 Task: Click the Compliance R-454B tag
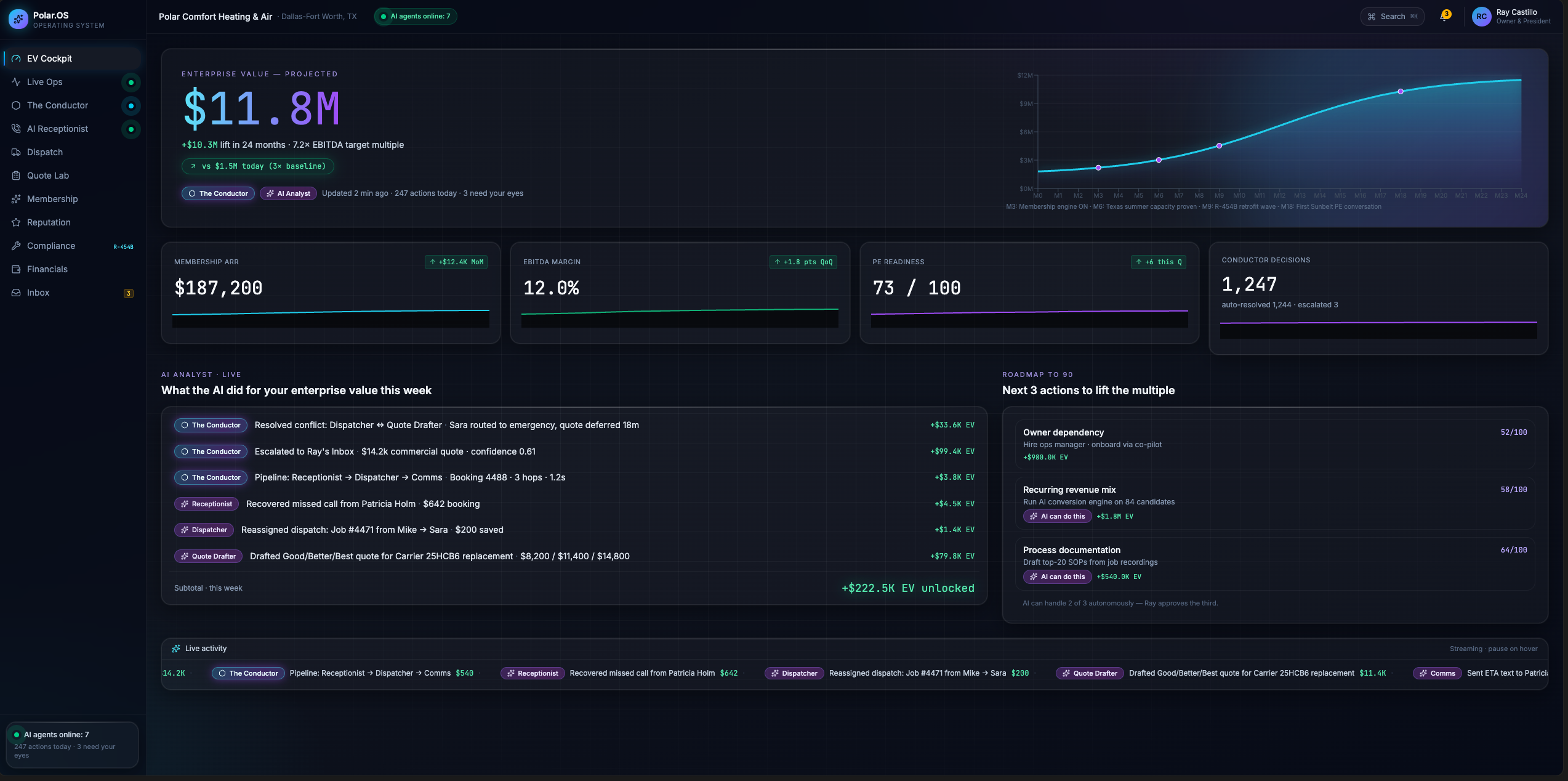(123, 246)
